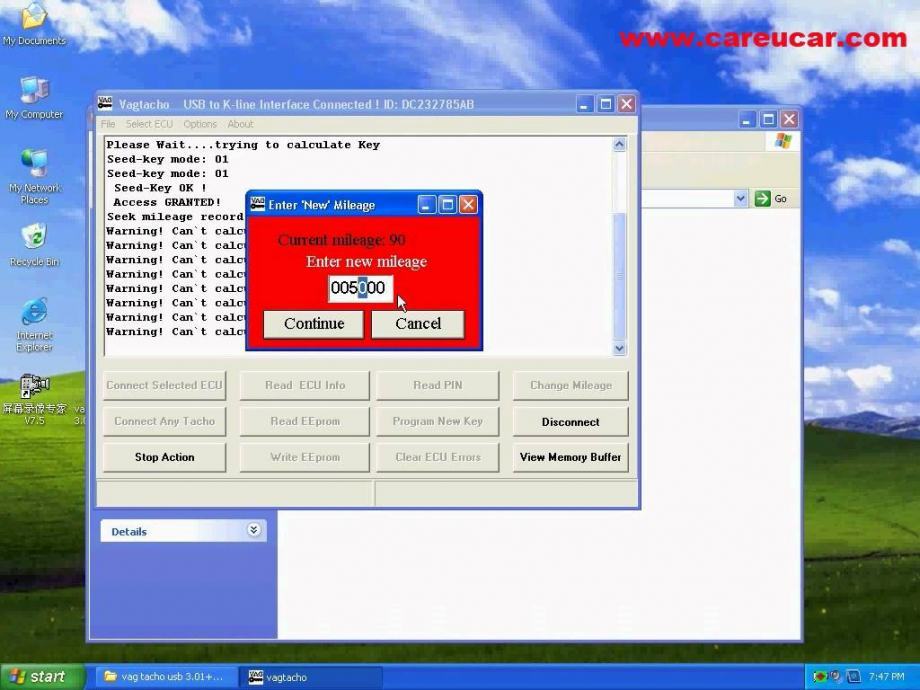Open the Select ECU menu
This screenshot has height=690, width=920.
coord(149,124)
